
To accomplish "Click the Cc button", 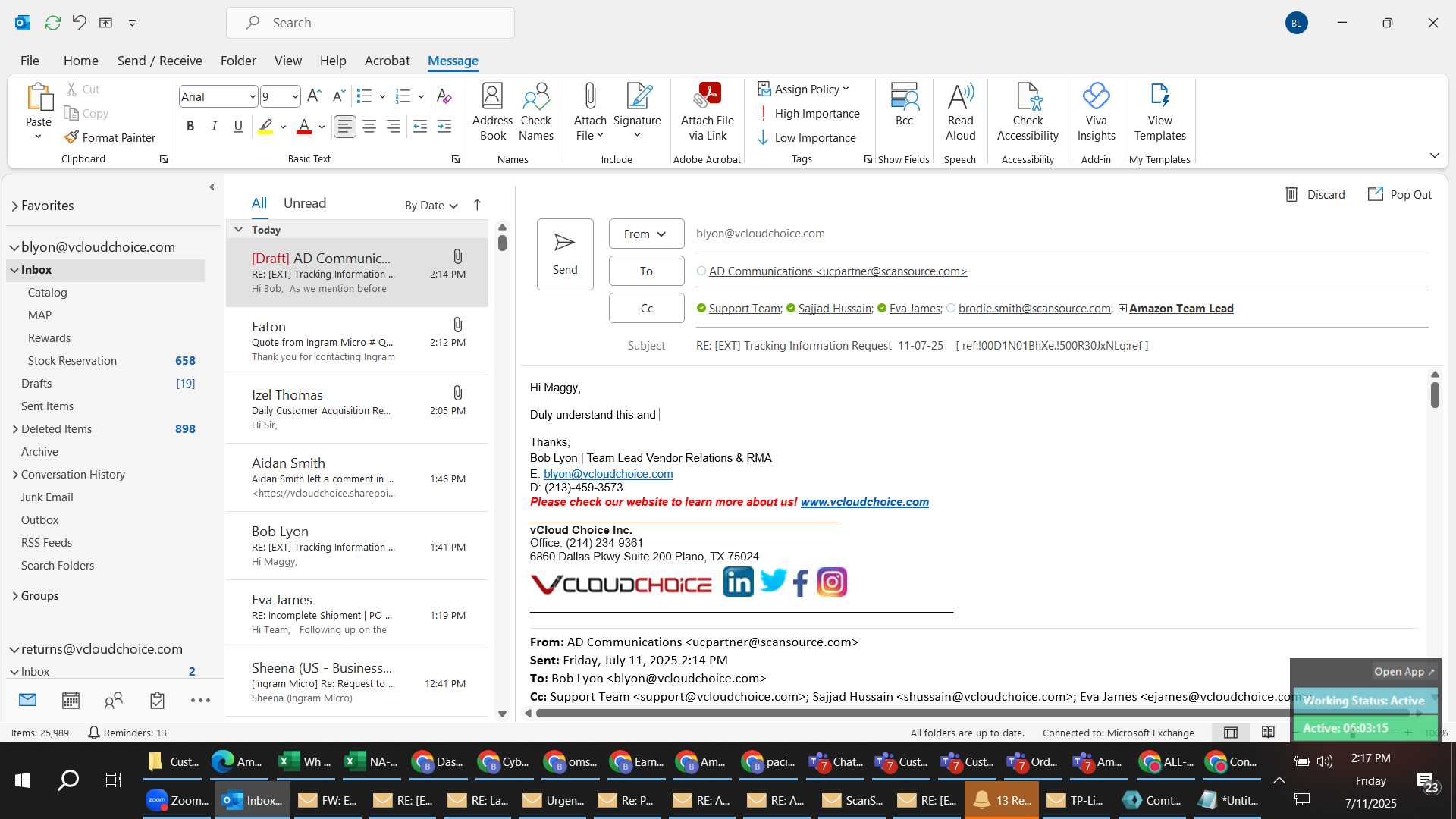I will click(646, 308).
